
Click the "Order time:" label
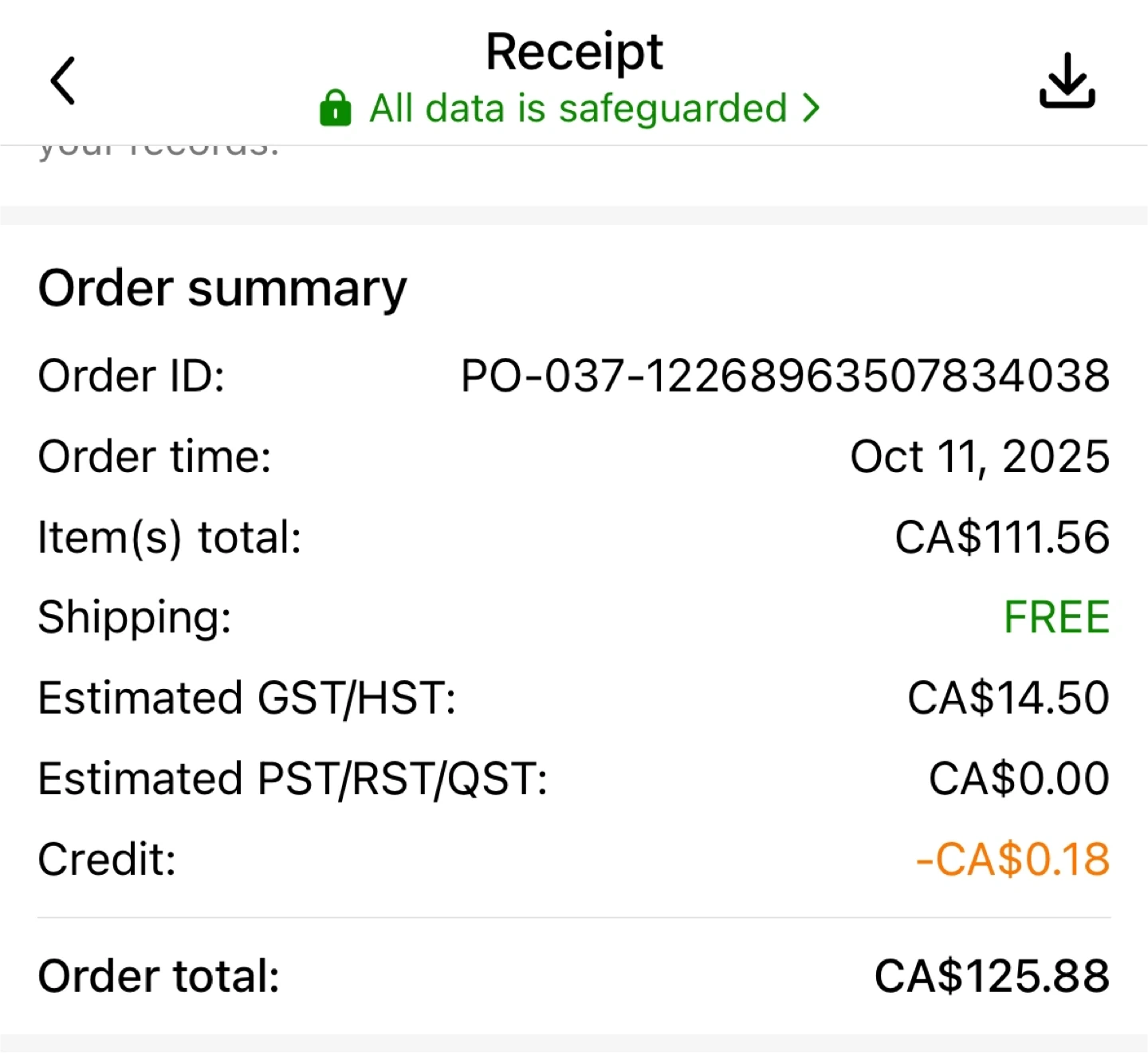(155, 457)
